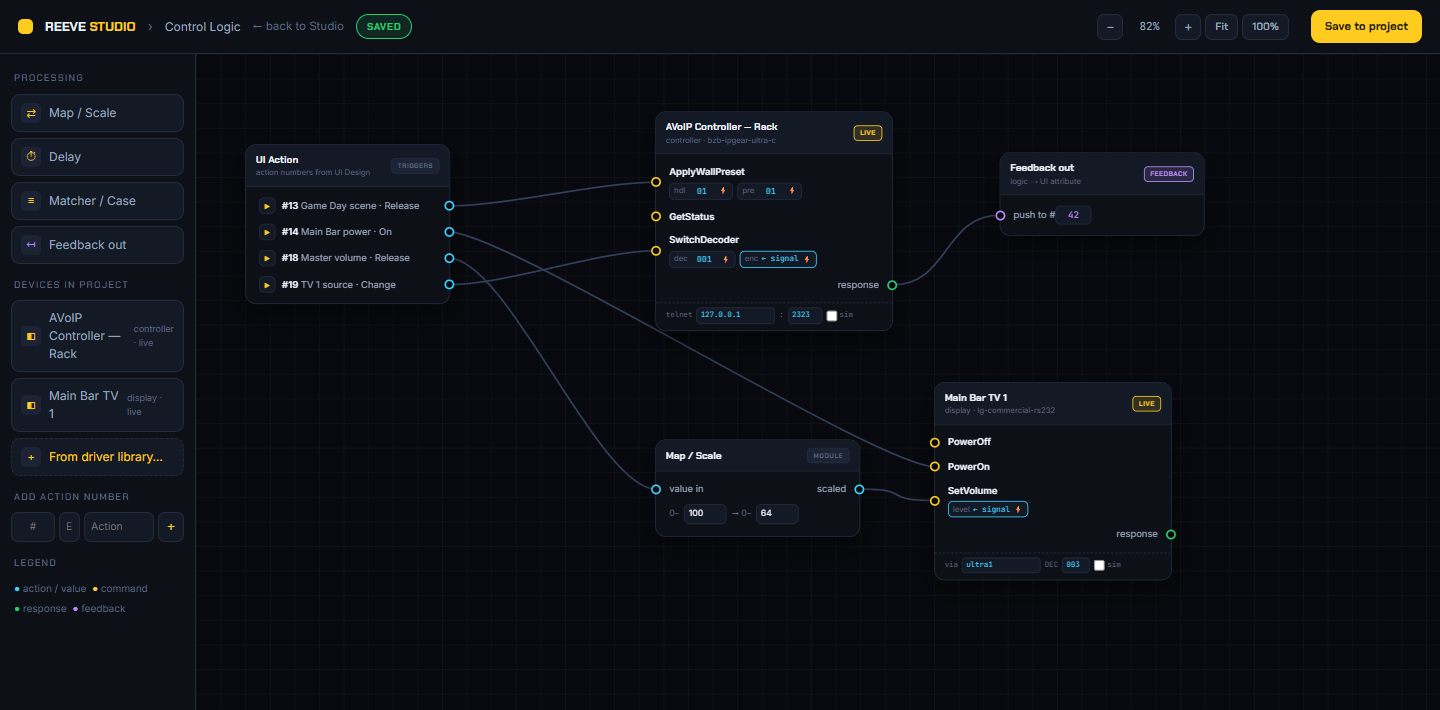Click the lightning bolt in the pre 01 field
This screenshot has width=1440, height=710.
tap(792, 191)
